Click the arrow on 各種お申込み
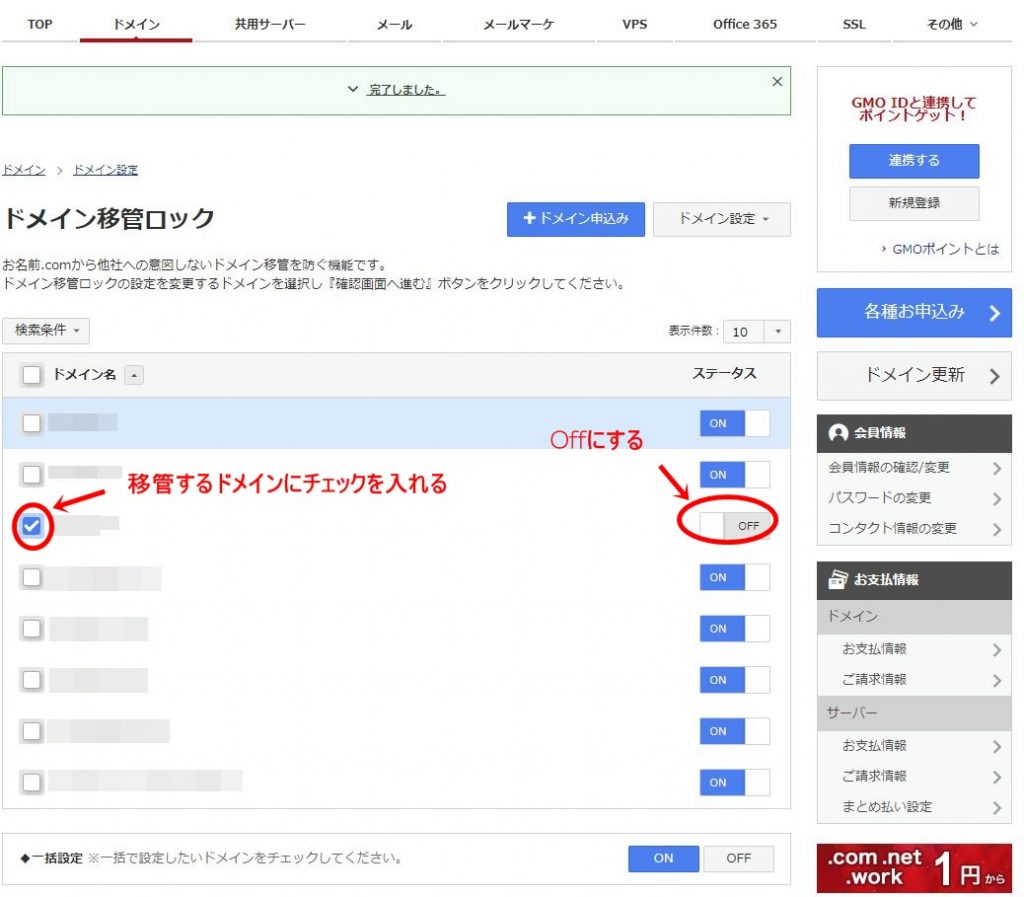 tap(994, 313)
